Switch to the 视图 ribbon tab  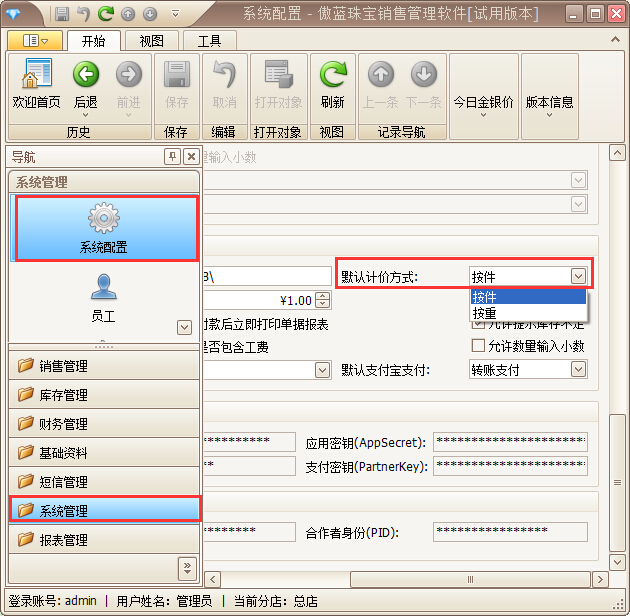(152, 41)
